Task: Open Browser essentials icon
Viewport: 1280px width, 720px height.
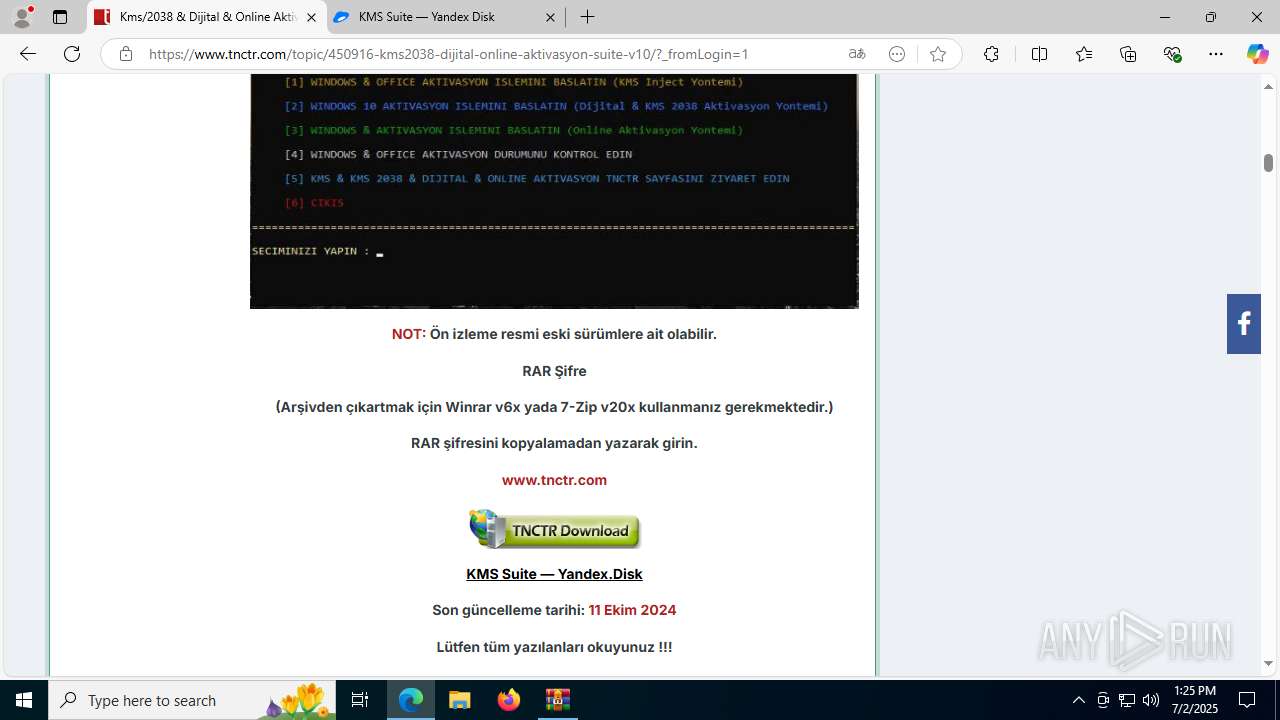Action: [1173, 54]
